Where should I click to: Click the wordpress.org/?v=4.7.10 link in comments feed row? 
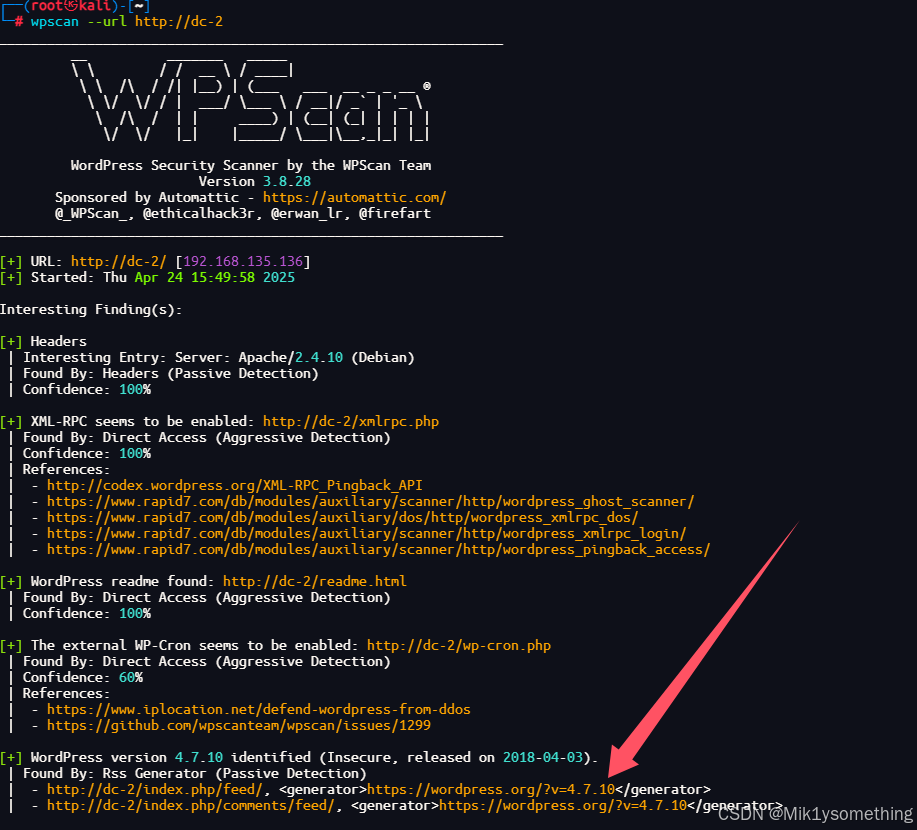pos(563,805)
